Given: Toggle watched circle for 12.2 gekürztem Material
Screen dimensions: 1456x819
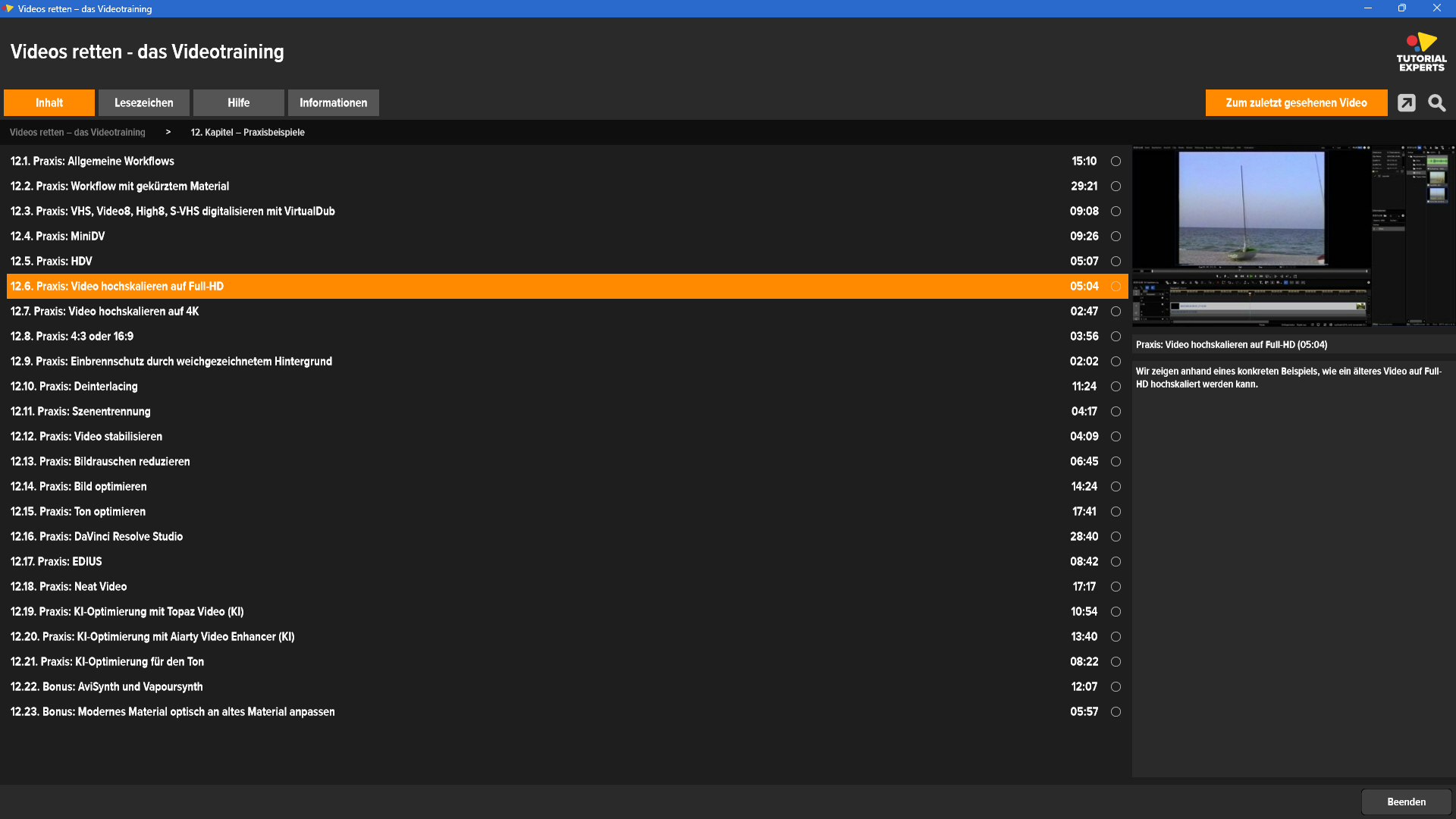Looking at the screenshot, I should pos(1116,186).
